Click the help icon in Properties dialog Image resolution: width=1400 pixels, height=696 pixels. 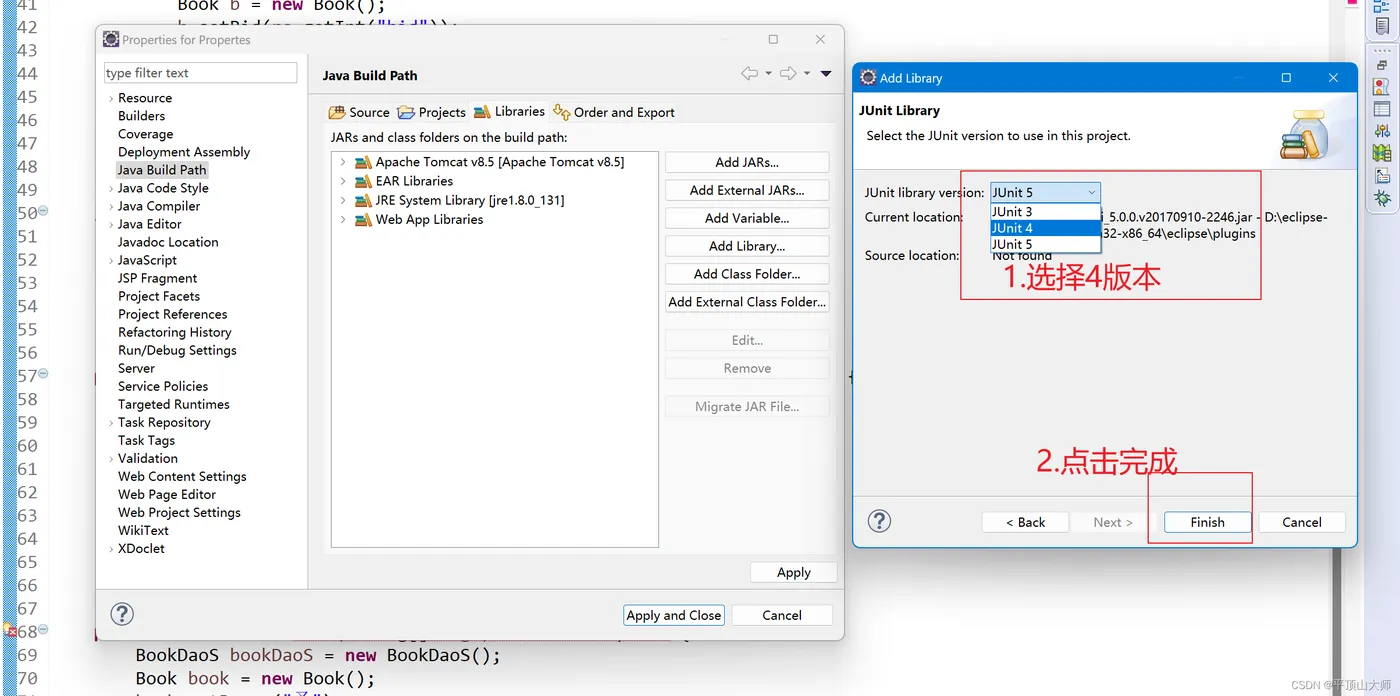122,614
